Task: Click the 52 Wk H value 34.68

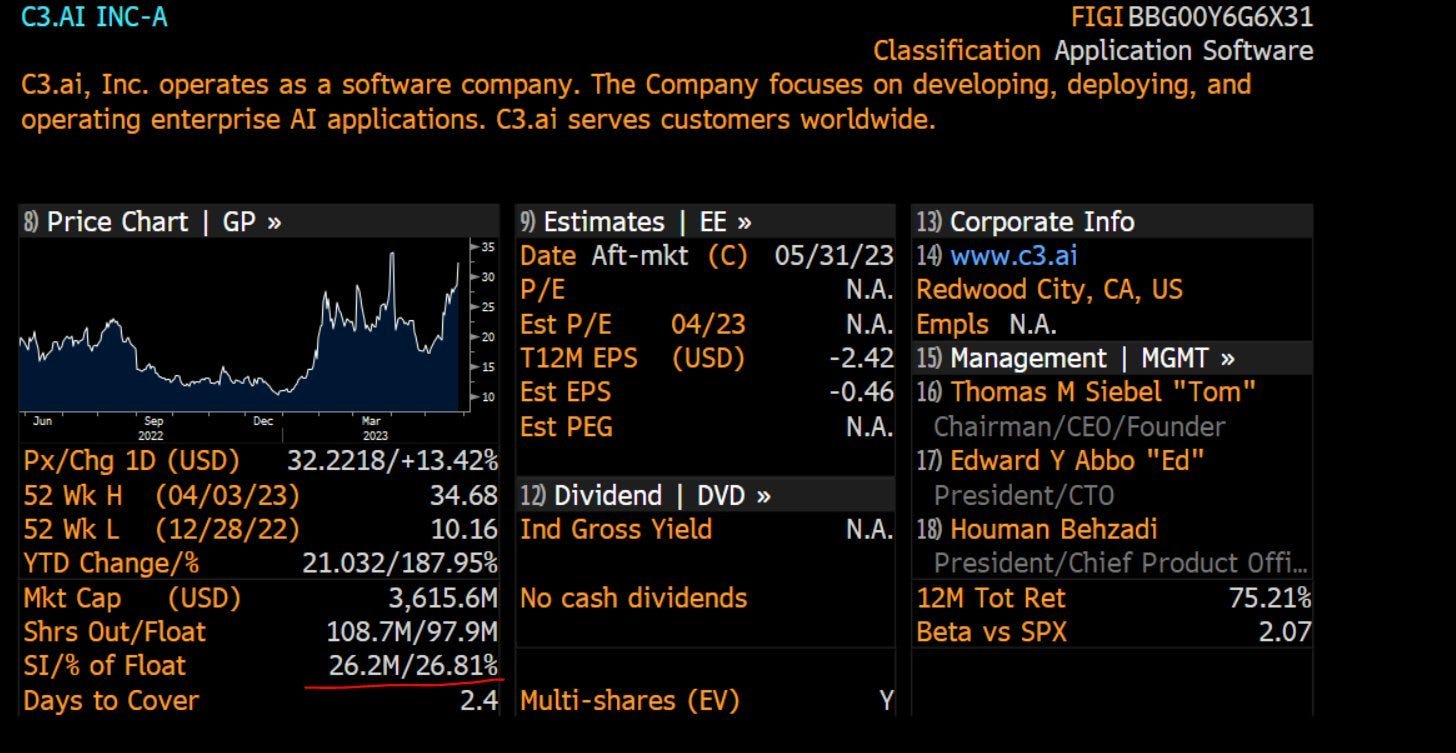Action: 462,495
